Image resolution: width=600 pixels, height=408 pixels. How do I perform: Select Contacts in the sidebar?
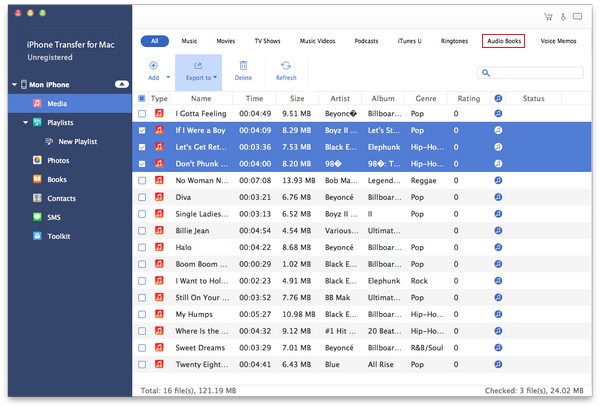61,198
